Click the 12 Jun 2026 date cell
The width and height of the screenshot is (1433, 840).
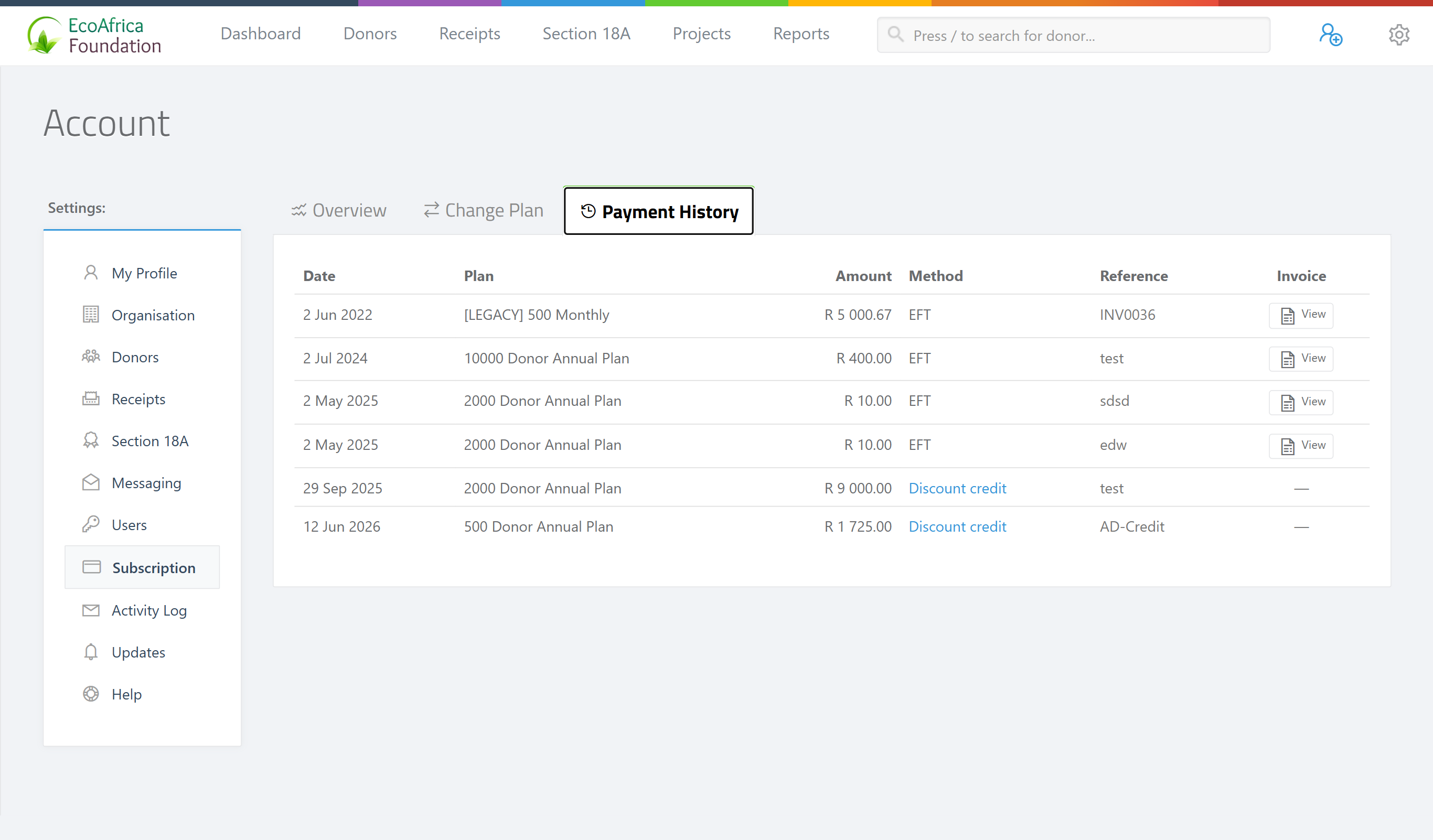pos(342,526)
